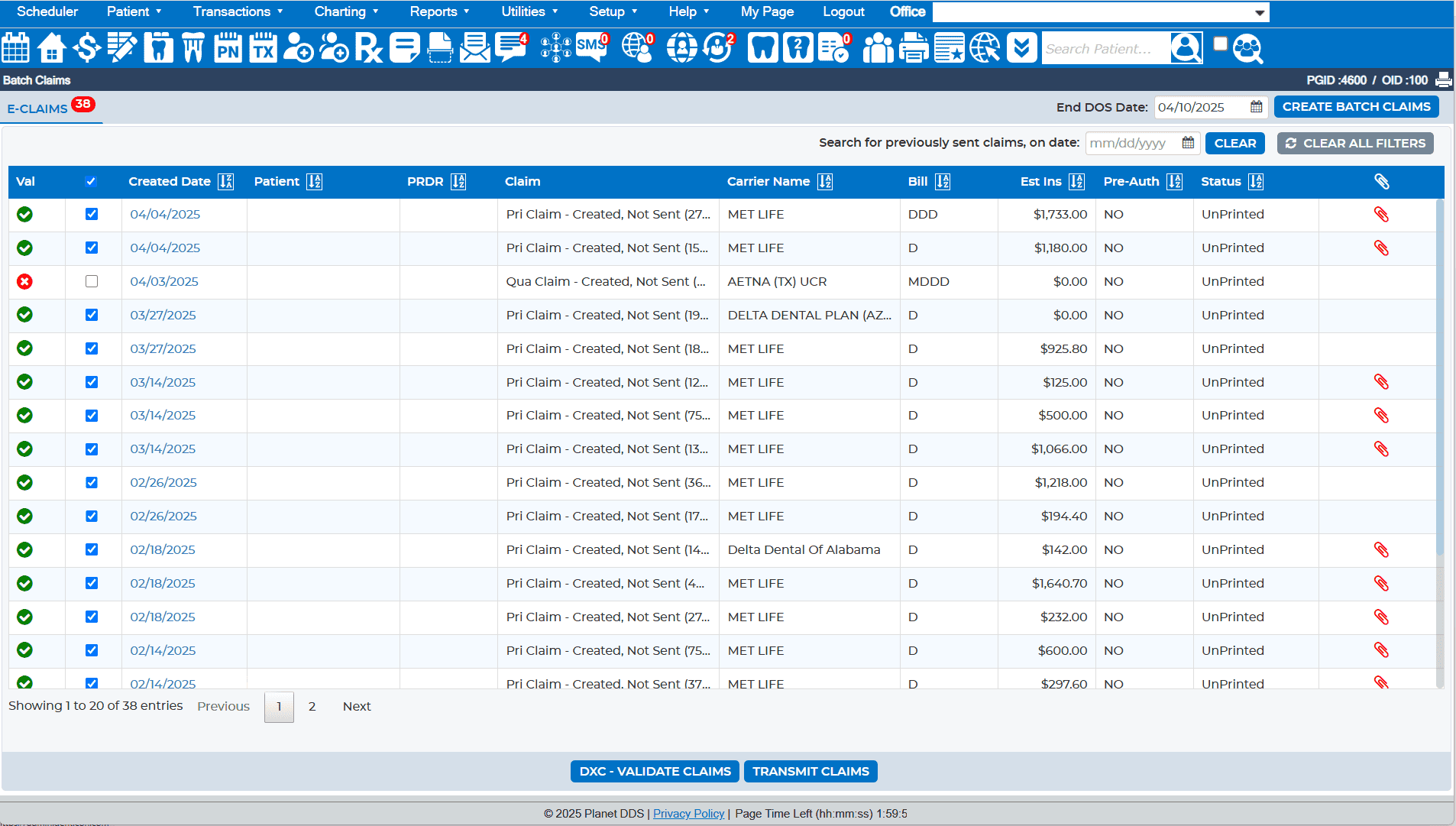The image size is (1456, 826).
Task: Open the TX treatment plan icon
Action: [263, 48]
